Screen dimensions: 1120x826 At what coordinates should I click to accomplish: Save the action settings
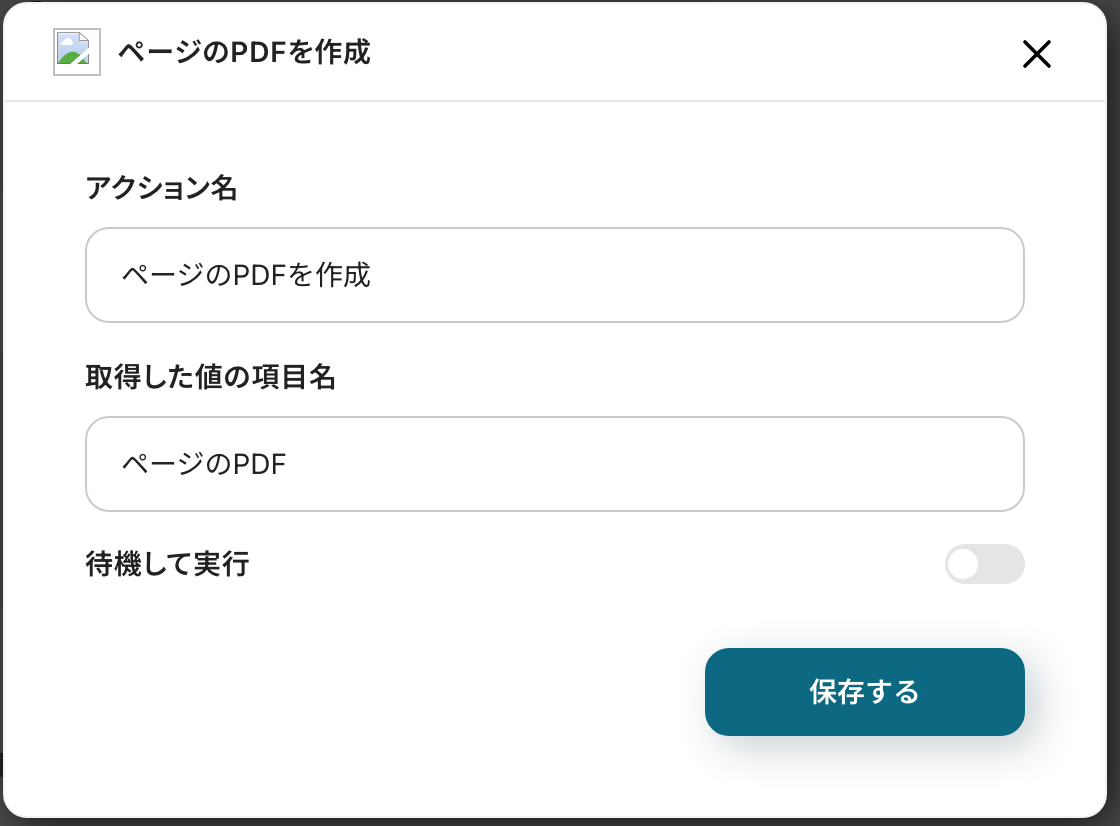(x=864, y=692)
